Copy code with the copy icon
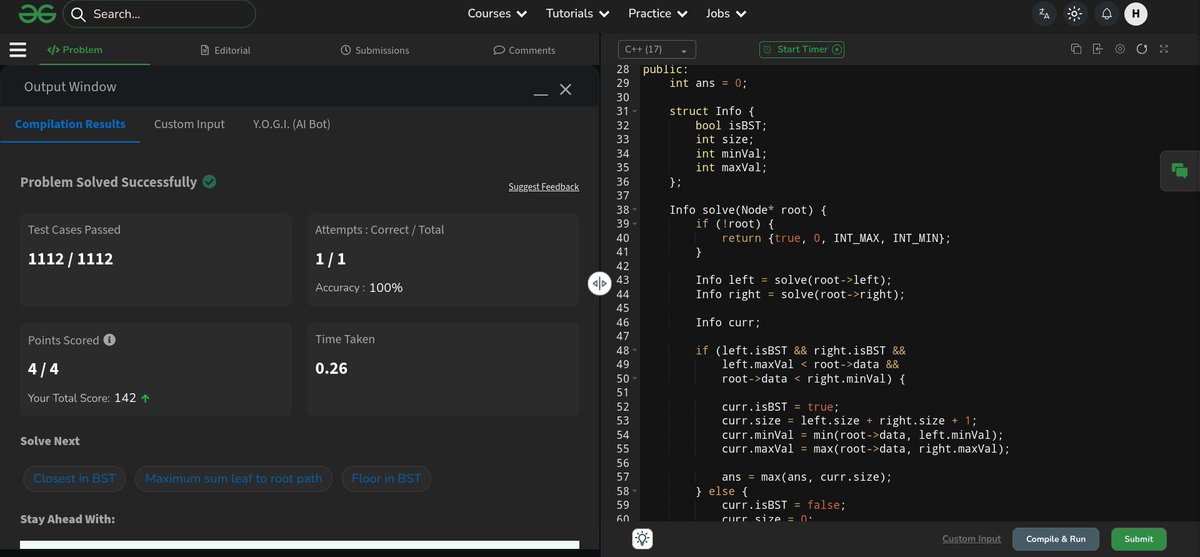1200x557 pixels. (x=1076, y=49)
